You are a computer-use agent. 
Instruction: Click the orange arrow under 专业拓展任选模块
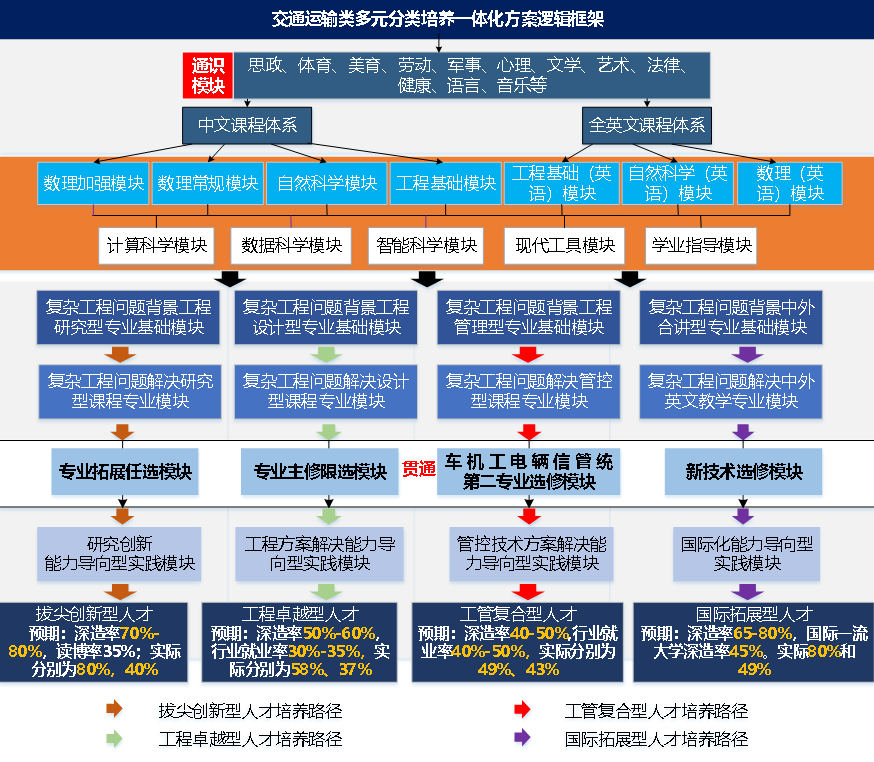(x=122, y=515)
